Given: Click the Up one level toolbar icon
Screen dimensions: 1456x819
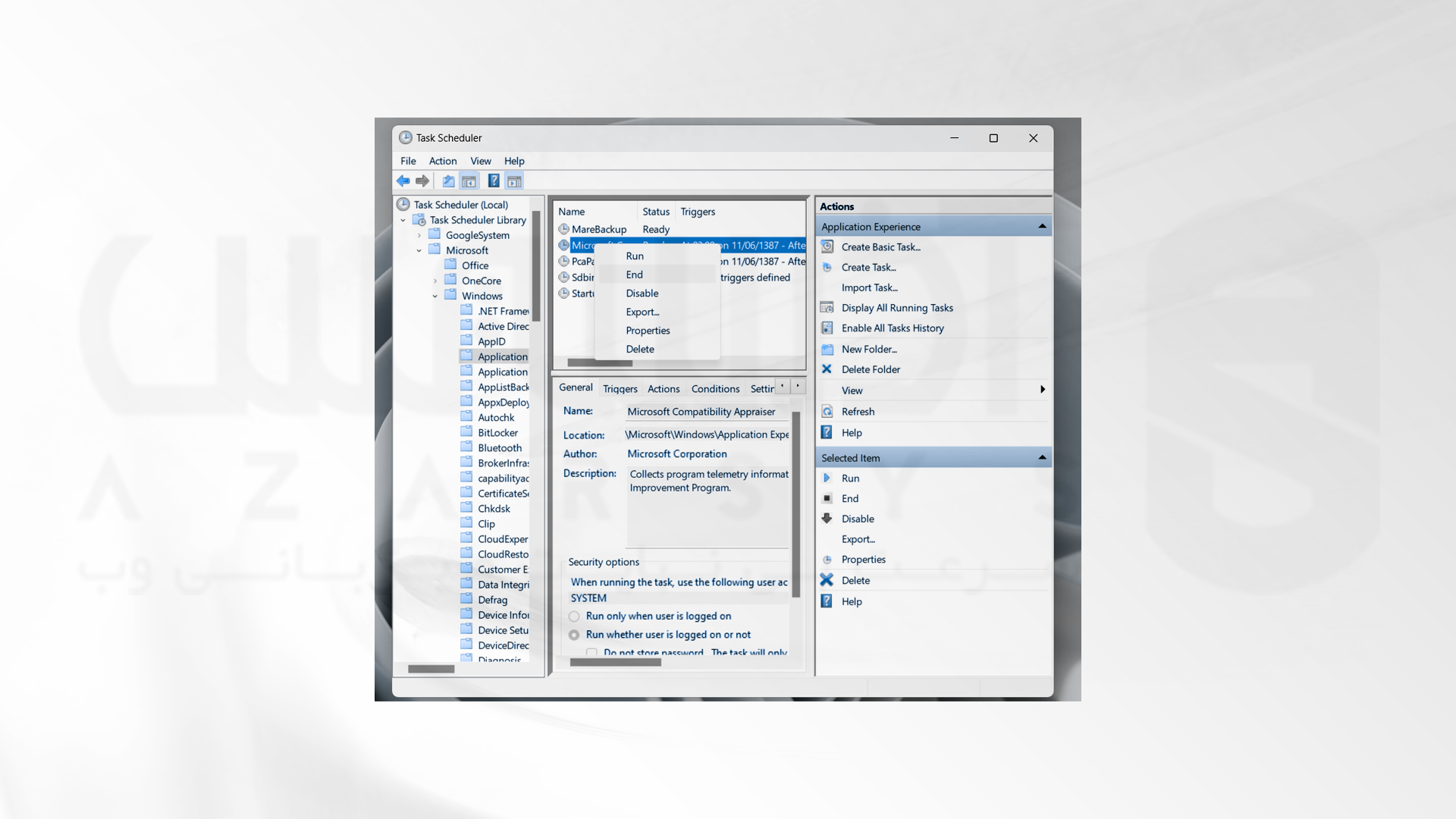Looking at the screenshot, I should 449,181.
